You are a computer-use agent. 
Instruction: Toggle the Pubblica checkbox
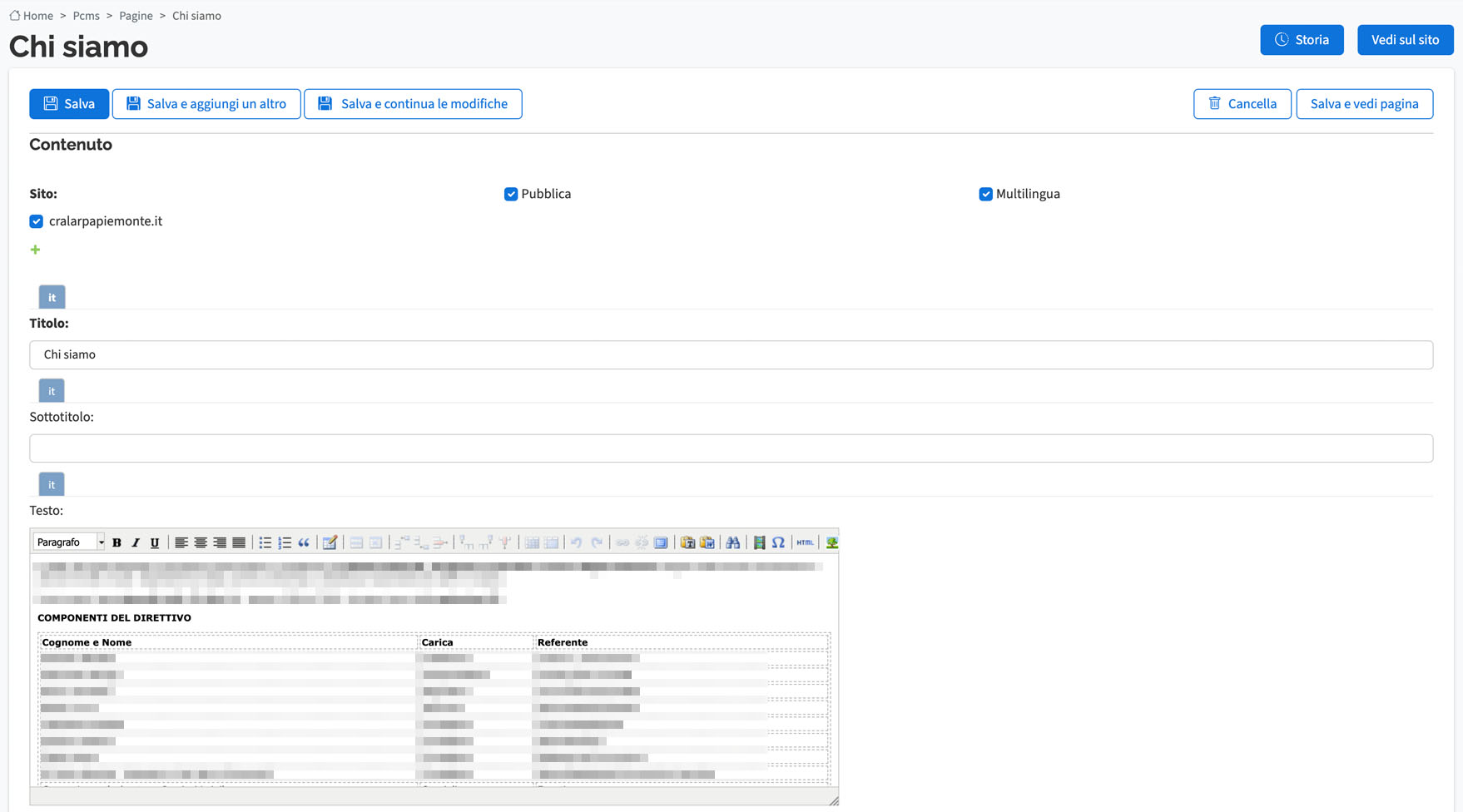coord(511,194)
